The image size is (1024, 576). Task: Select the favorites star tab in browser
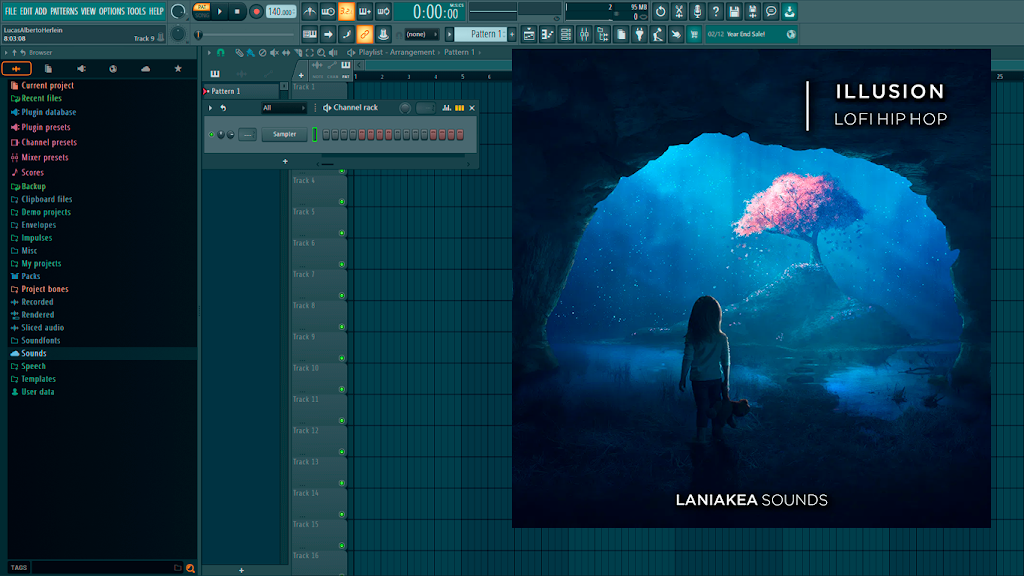[x=178, y=69]
